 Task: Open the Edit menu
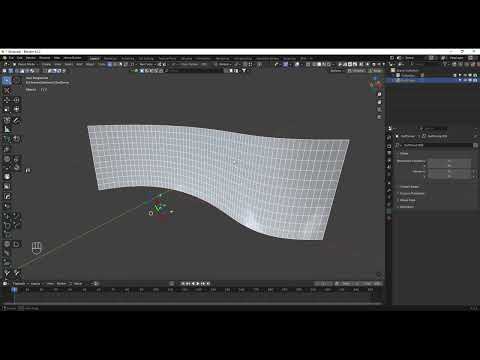coord(20,58)
